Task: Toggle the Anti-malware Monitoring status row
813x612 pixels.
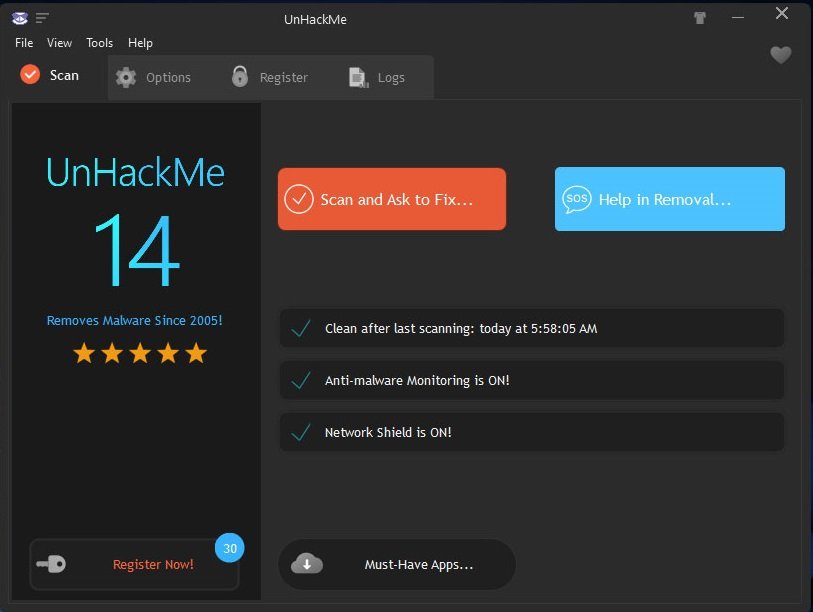Action: tap(531, 381)
